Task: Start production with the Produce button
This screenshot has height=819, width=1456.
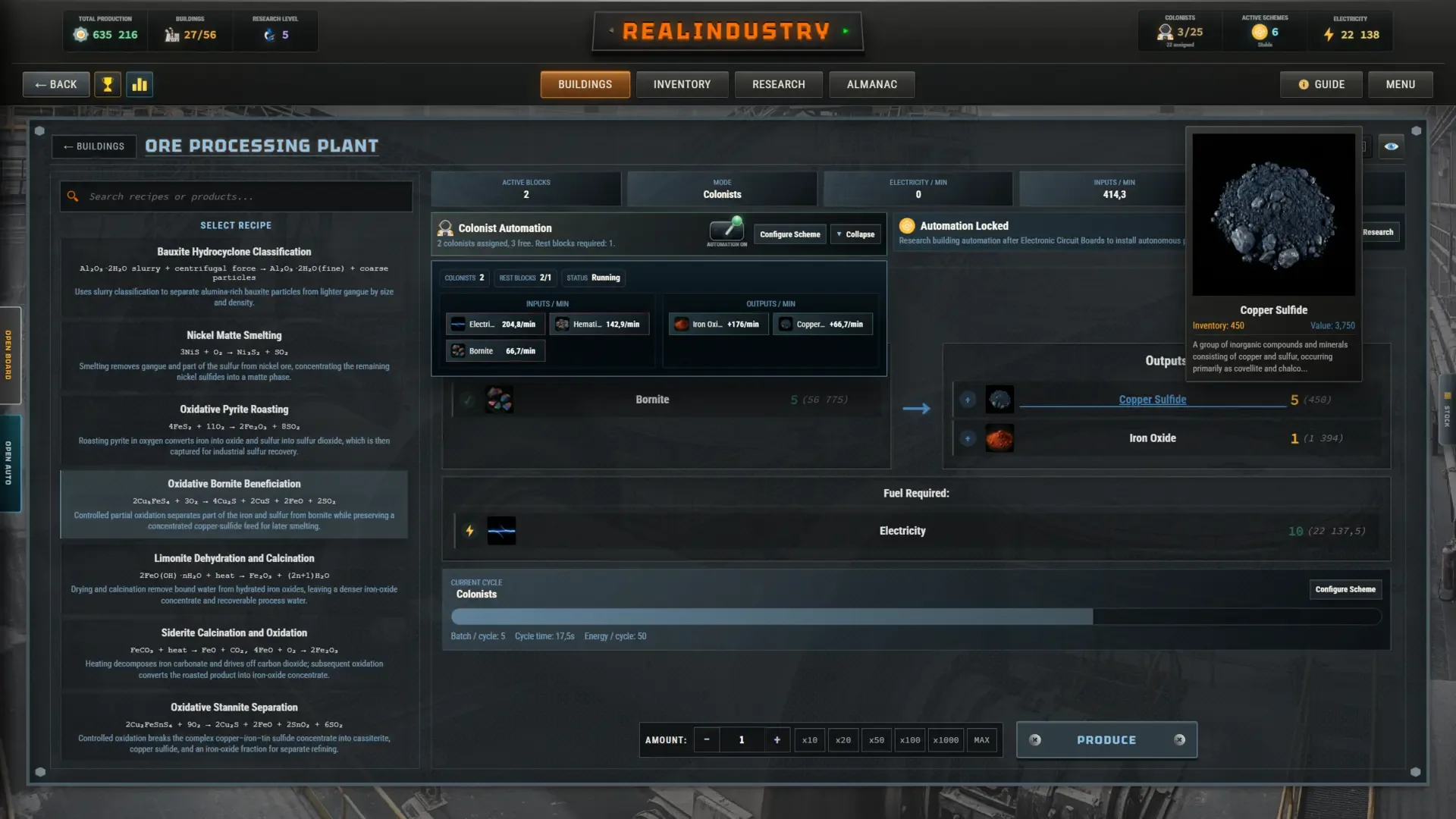Action: [1106, 739]
